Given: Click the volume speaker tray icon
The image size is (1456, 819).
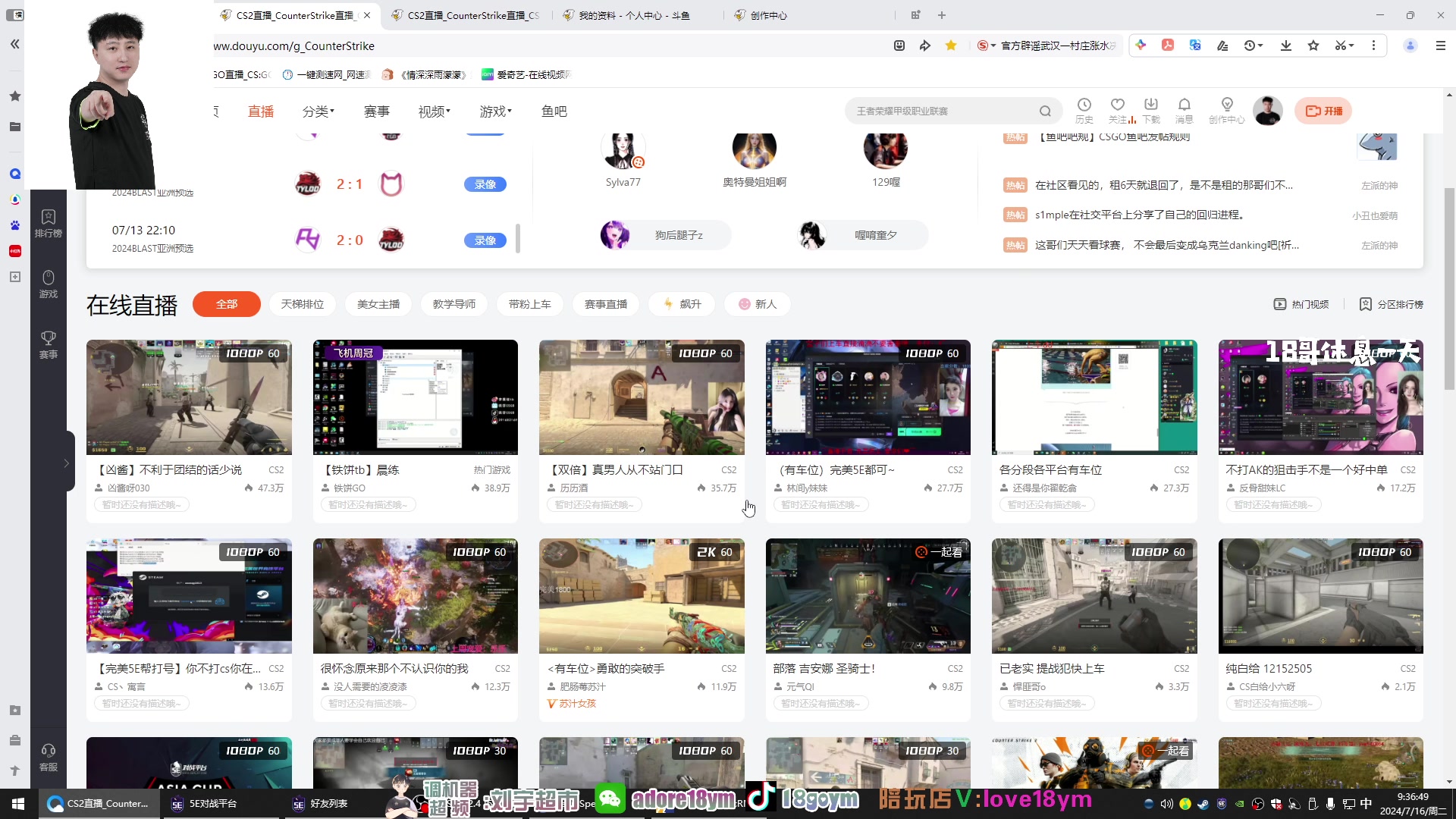Looking at the screenshot, I should coord(1166,804).
